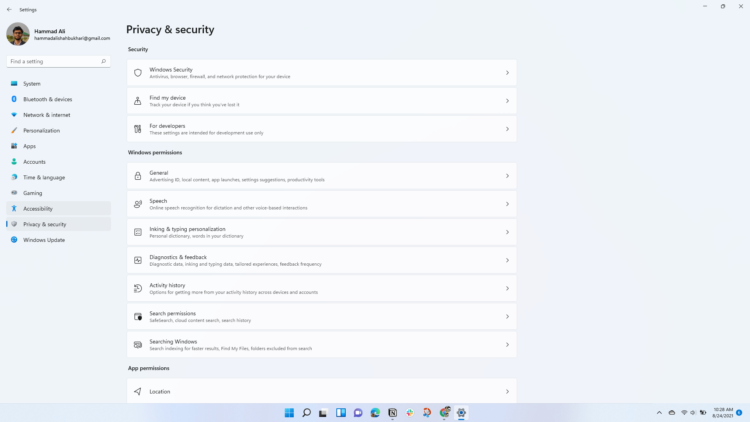Click the OneDrive cloud tray icon

pos(672,412)
